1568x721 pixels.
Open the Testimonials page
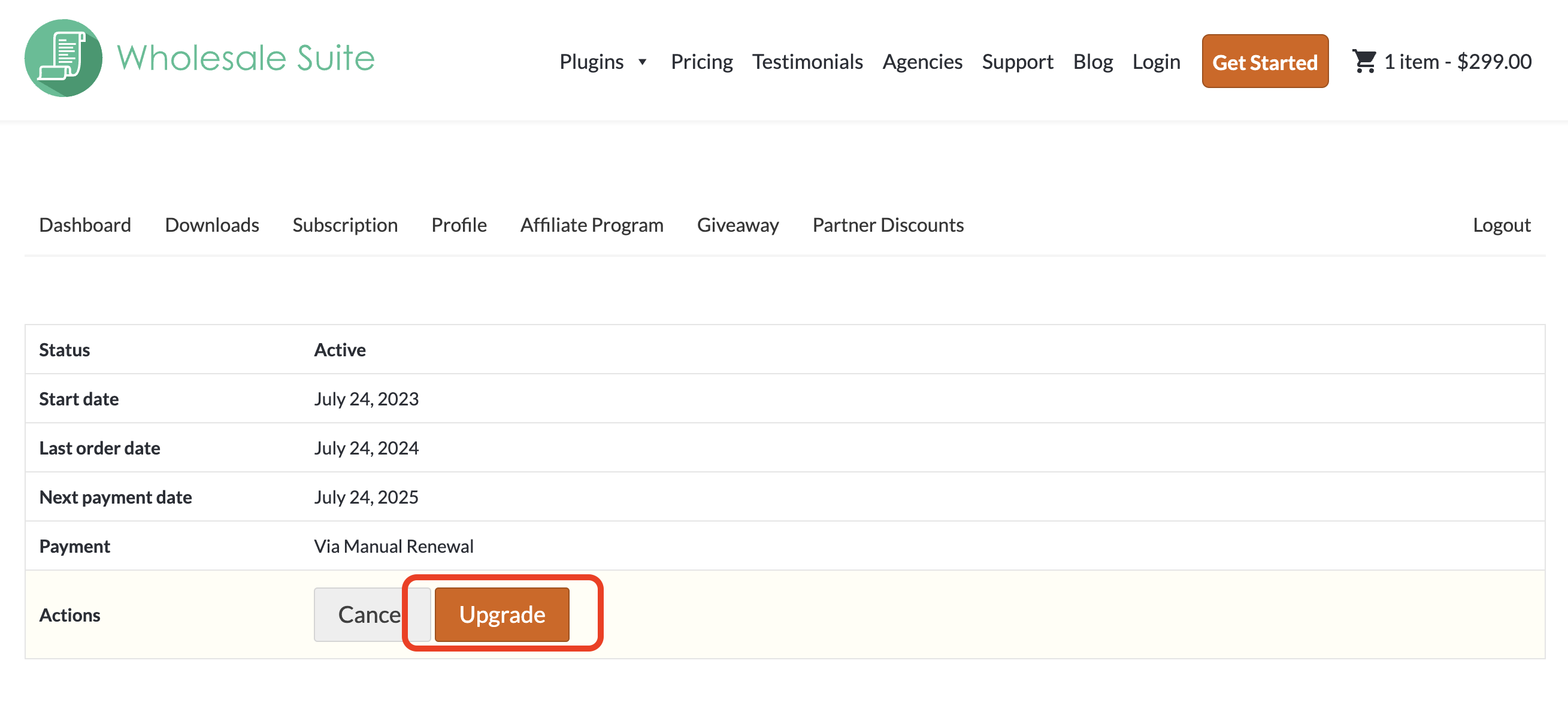[807, 62]
